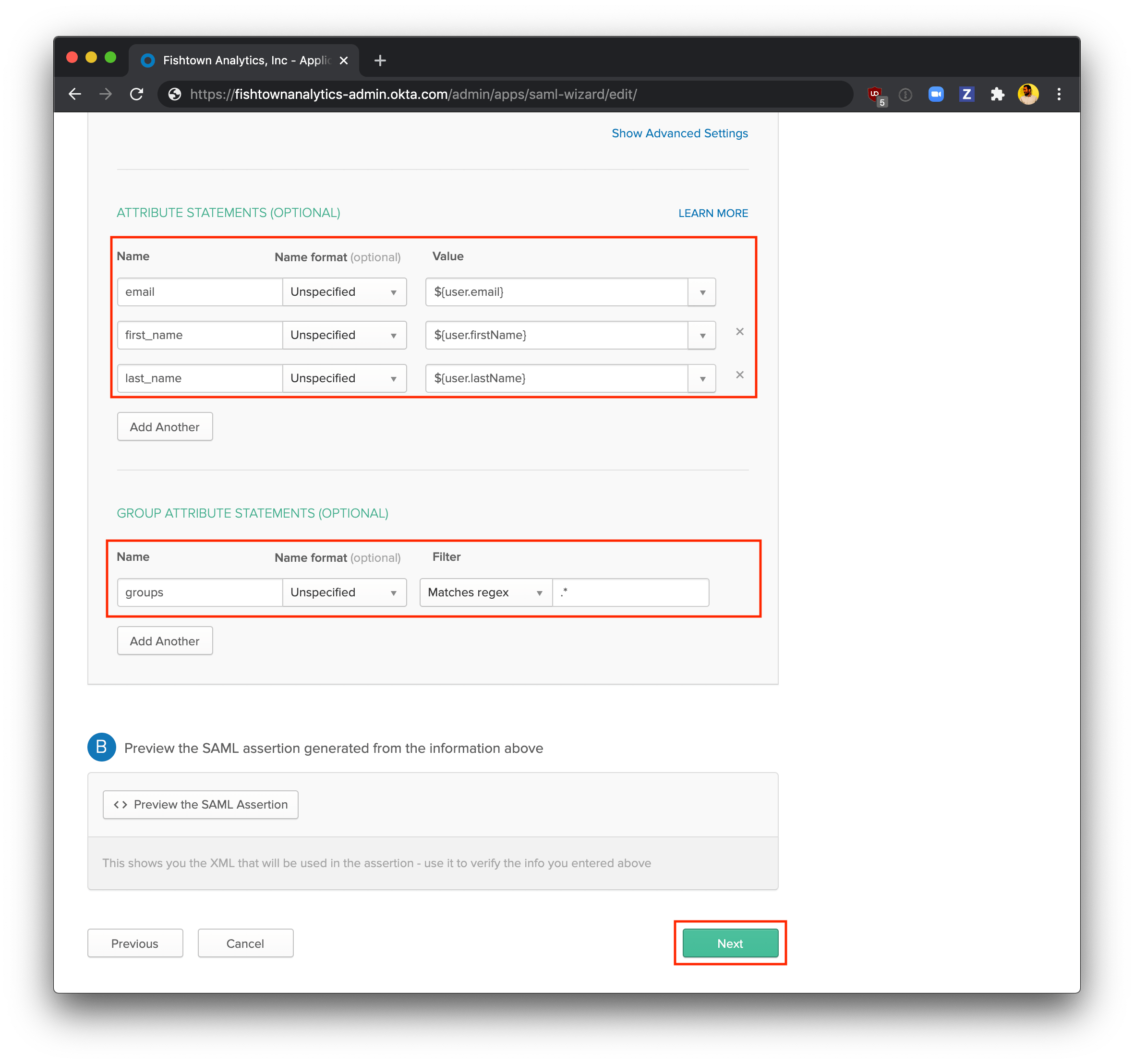Image resolution: width=1134 pixels, height=1064 pixels.
Task: Open the Chrome three-dot menu
Action: point(1059,94)
